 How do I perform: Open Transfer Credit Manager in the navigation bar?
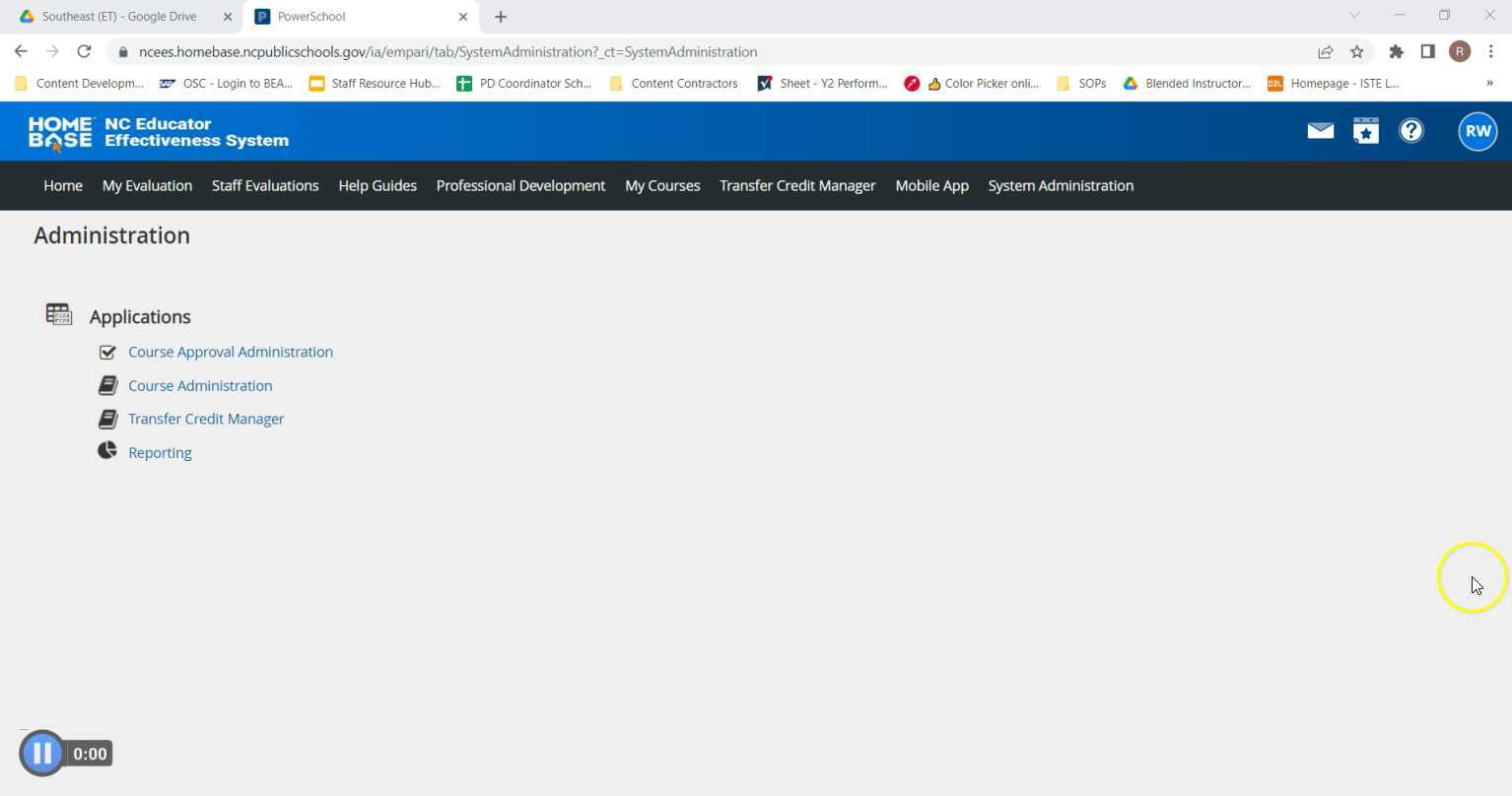click(797, 185)
